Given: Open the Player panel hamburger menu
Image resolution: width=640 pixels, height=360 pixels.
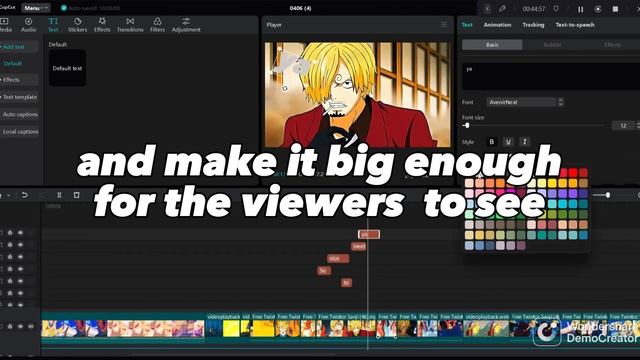Looking at the screenshot, I should tap(444, 24).
